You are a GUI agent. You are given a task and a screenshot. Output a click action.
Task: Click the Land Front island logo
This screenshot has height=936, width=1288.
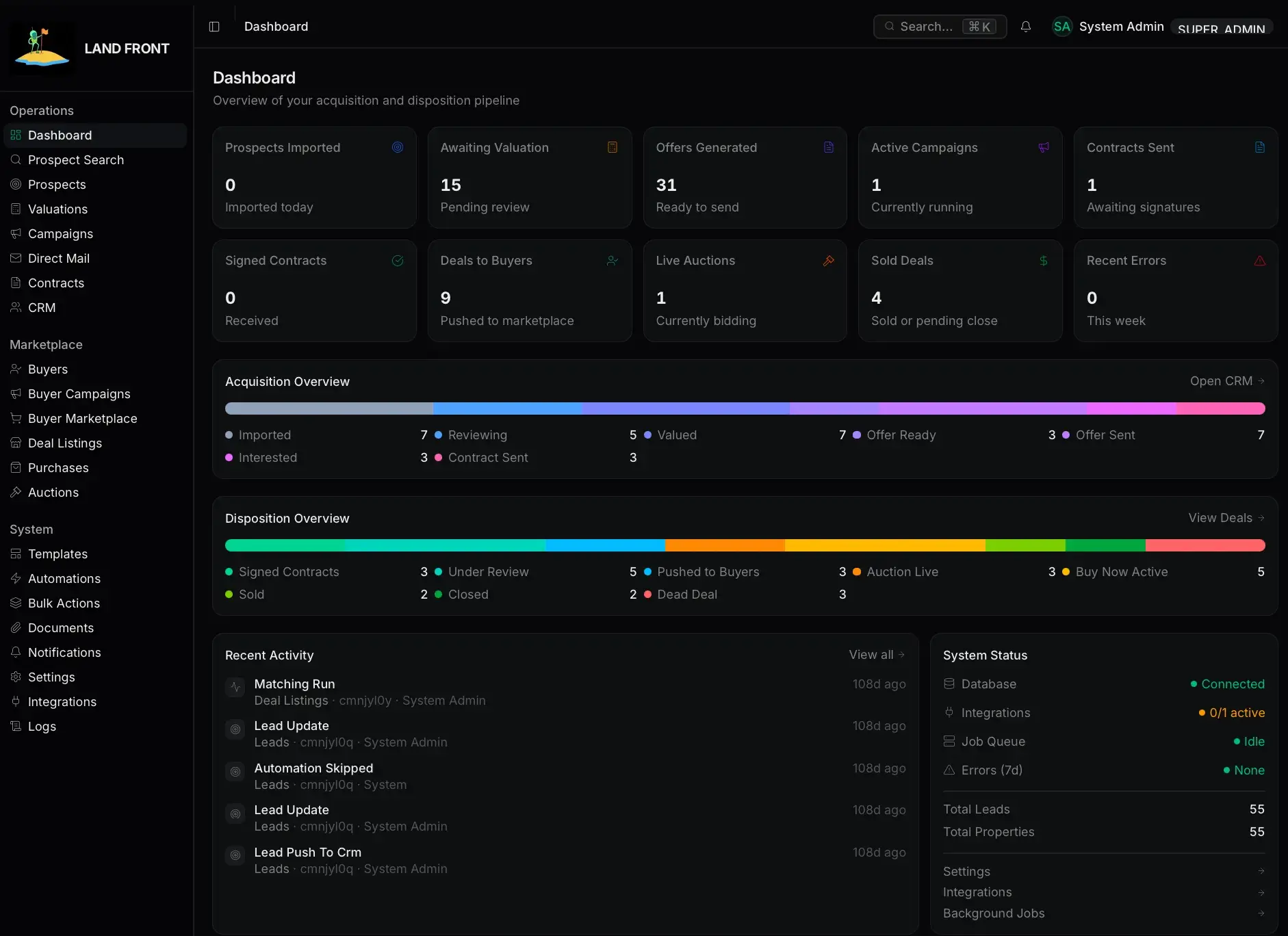tap(42, 48)
